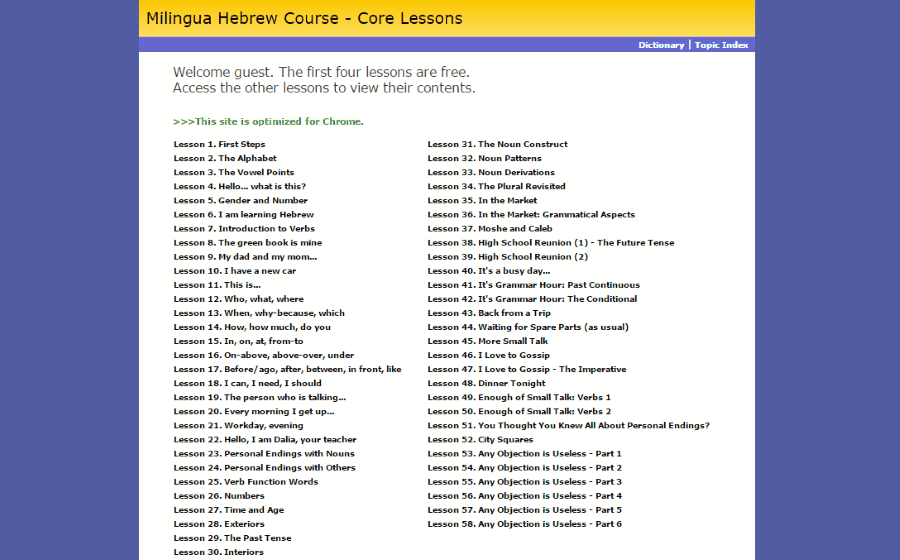Select Lesson 40. It's a busy day...
This screenshot has height=560, width=900.
click(x=489, y=271)
